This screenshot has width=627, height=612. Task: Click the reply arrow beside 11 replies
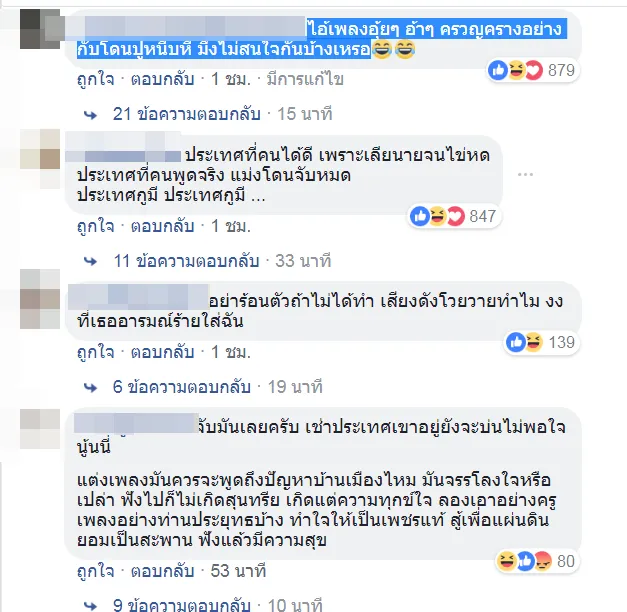(x=91, y=262)
